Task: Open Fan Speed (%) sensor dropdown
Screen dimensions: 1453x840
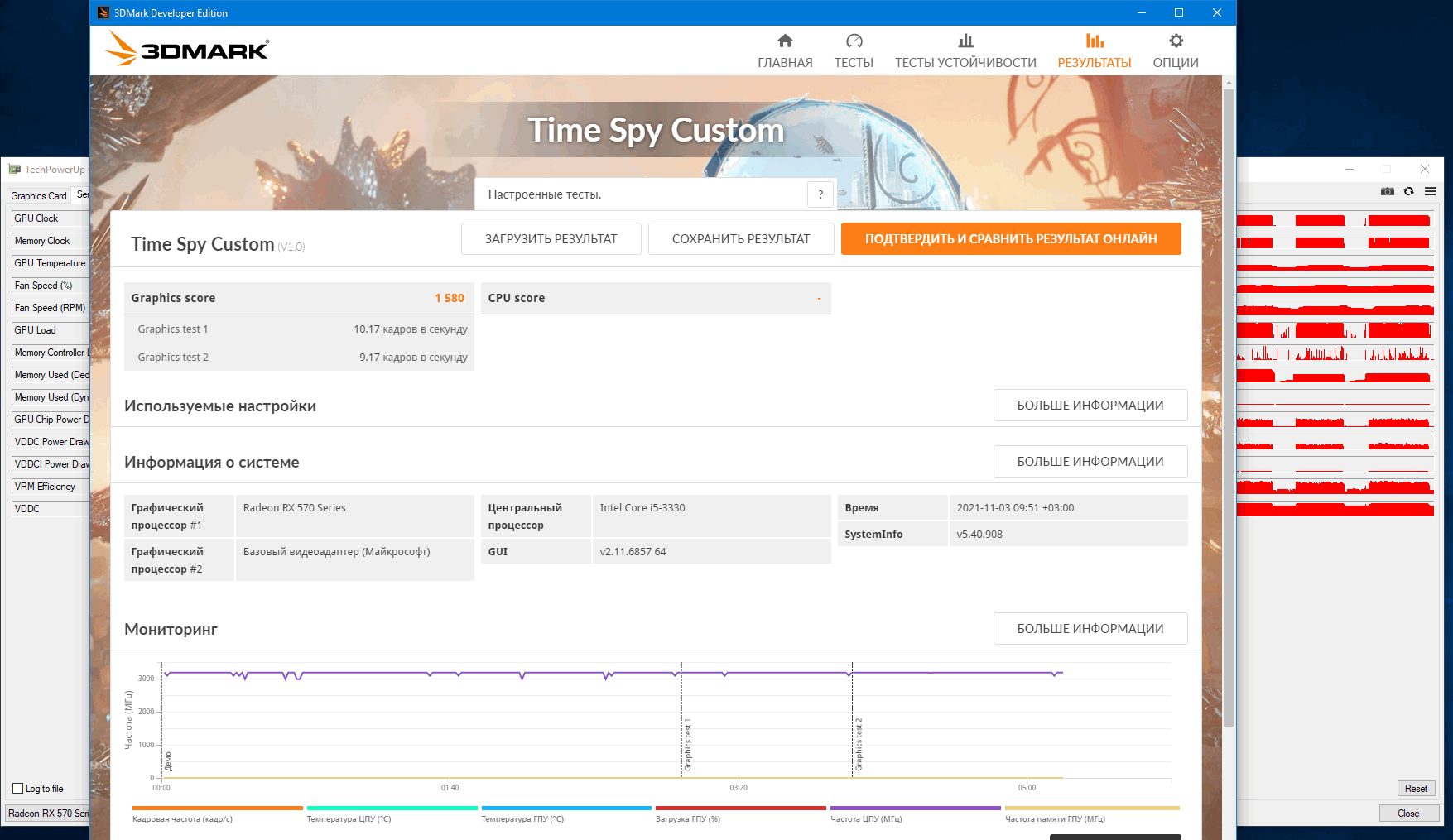Action: (x=50, y=286)
